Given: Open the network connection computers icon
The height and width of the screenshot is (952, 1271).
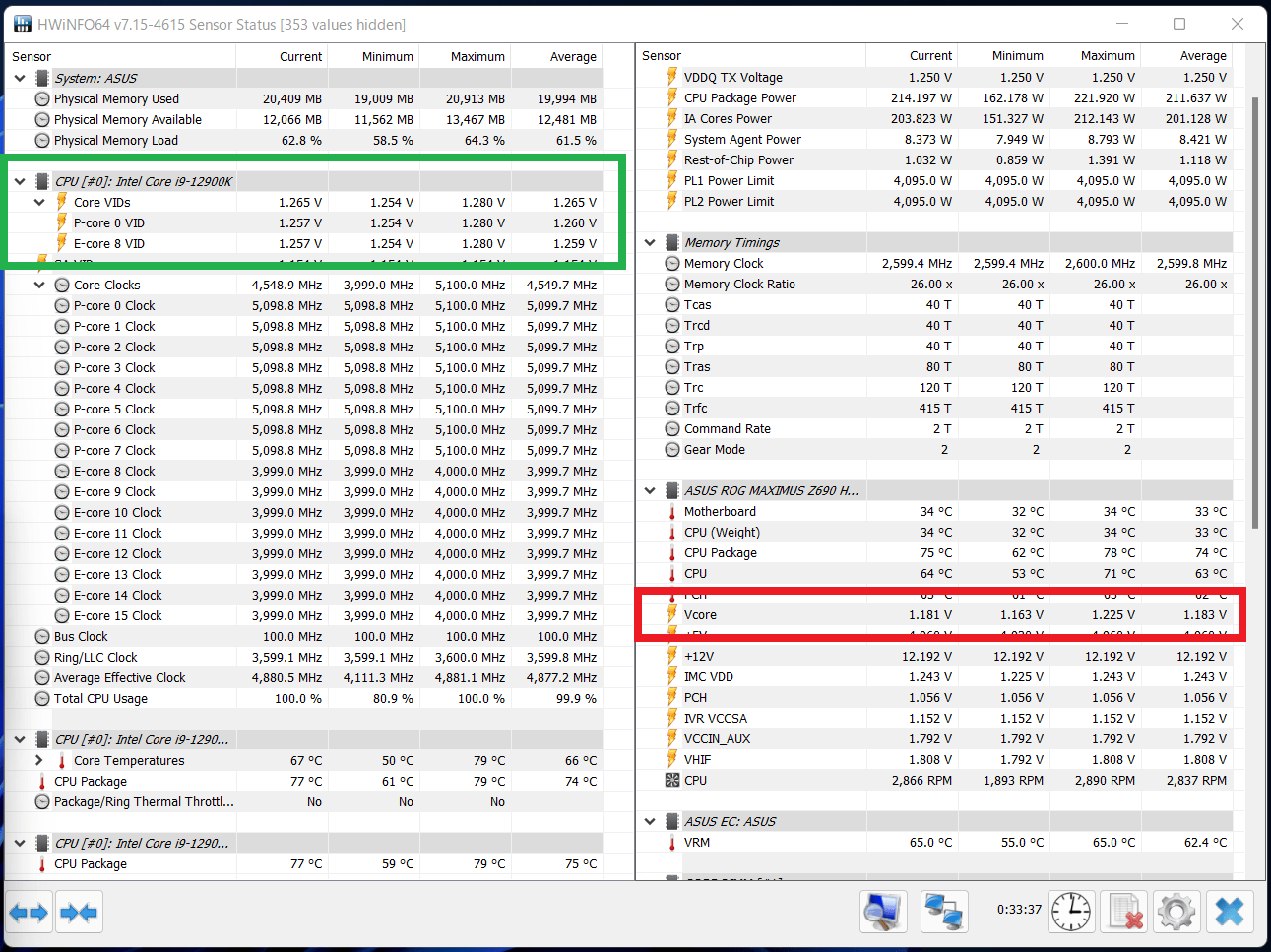Looking at the screenshot, I should 944,912.
